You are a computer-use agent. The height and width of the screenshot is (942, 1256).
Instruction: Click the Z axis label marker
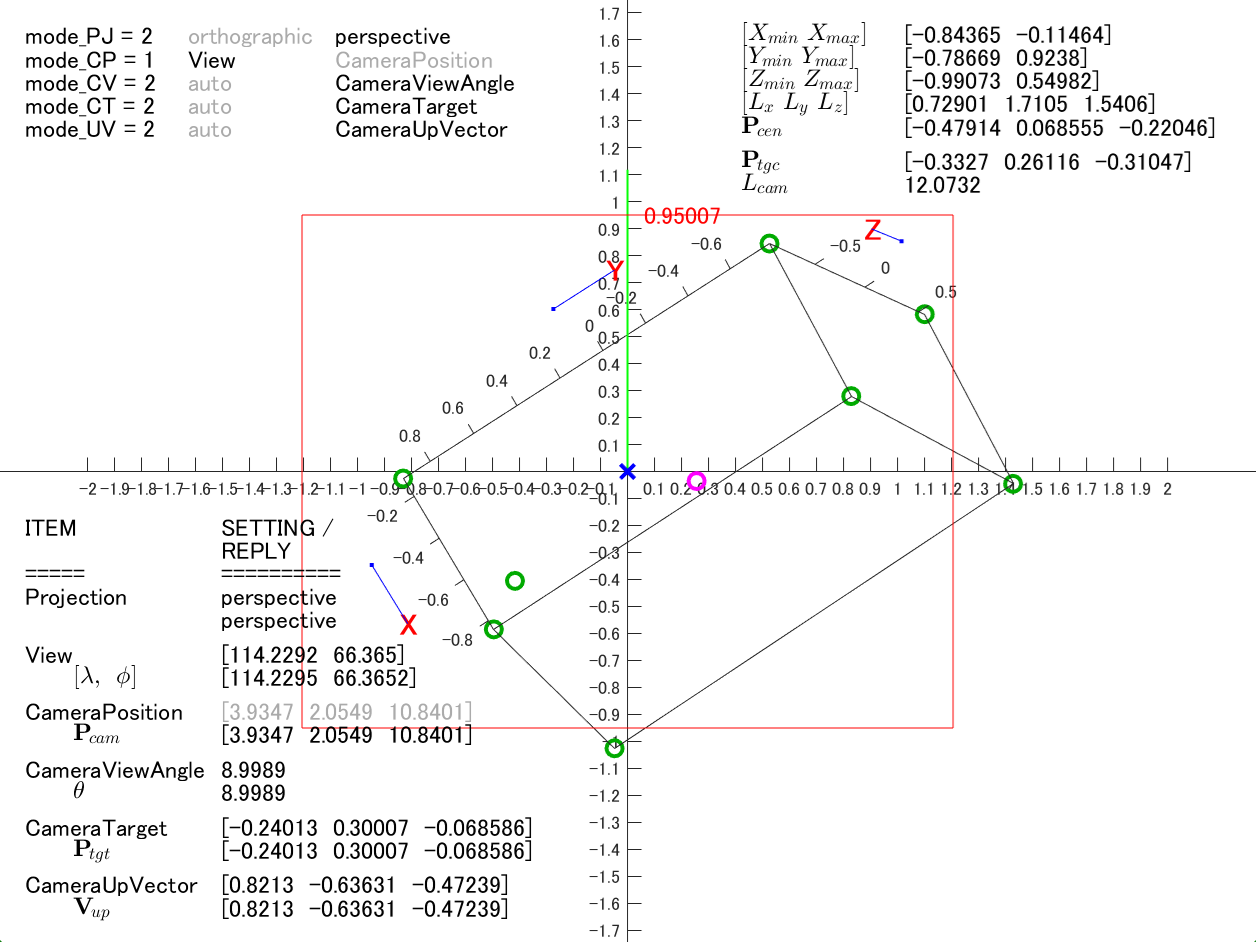tap(873, 231)
